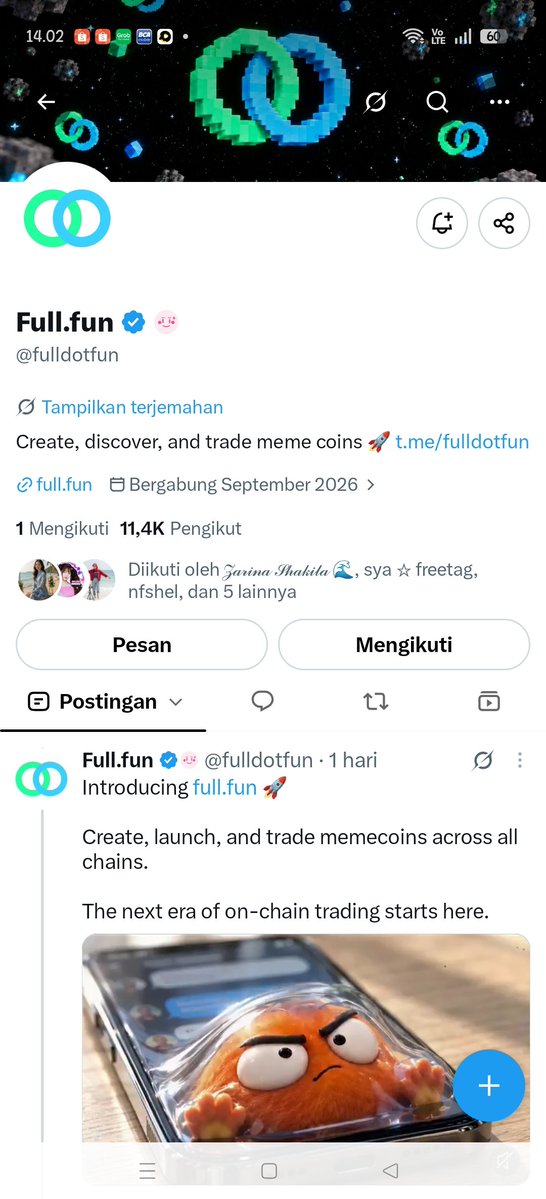Open the orange creature post image

306,1038
